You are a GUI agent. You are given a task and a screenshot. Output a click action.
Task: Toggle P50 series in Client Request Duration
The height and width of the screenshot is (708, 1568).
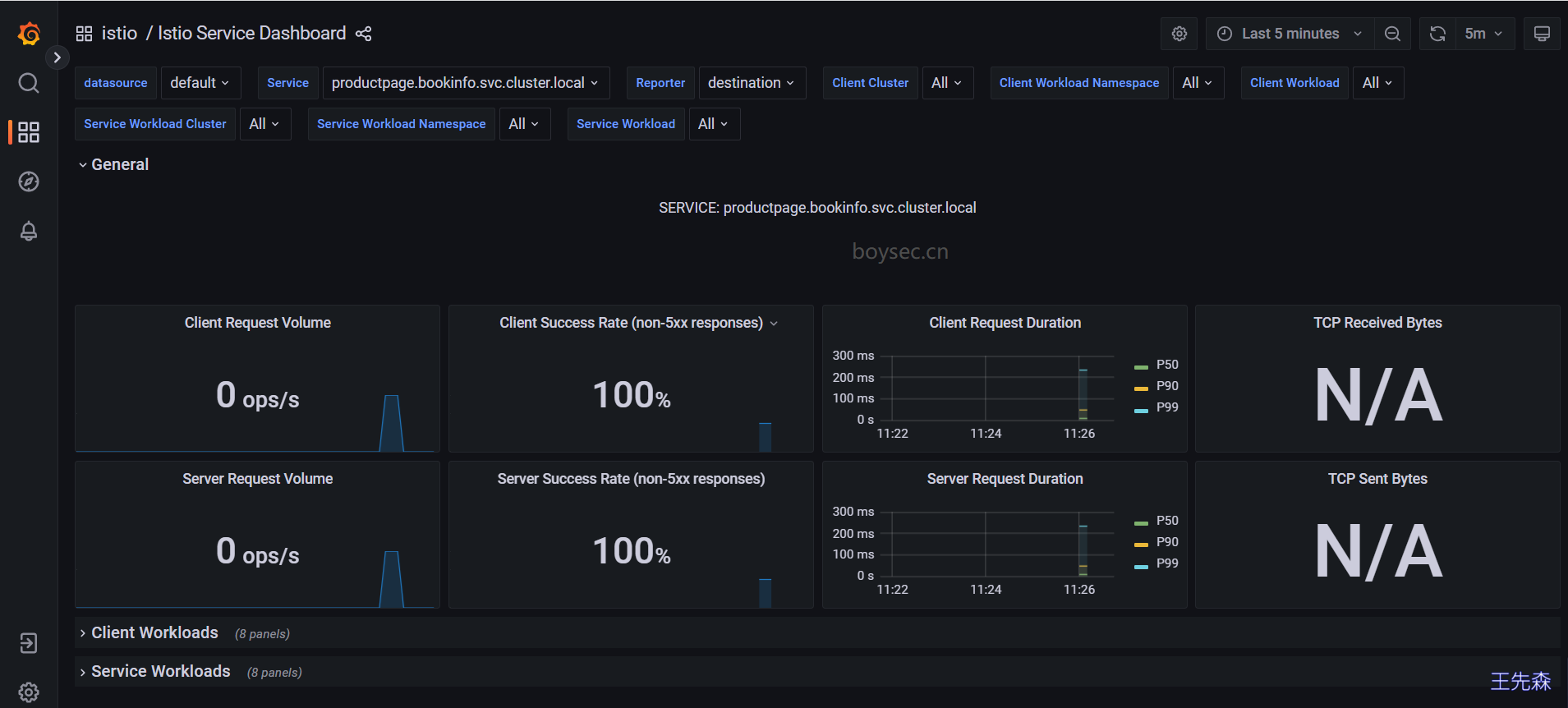pyautogui.click(x=1167, y=365)
